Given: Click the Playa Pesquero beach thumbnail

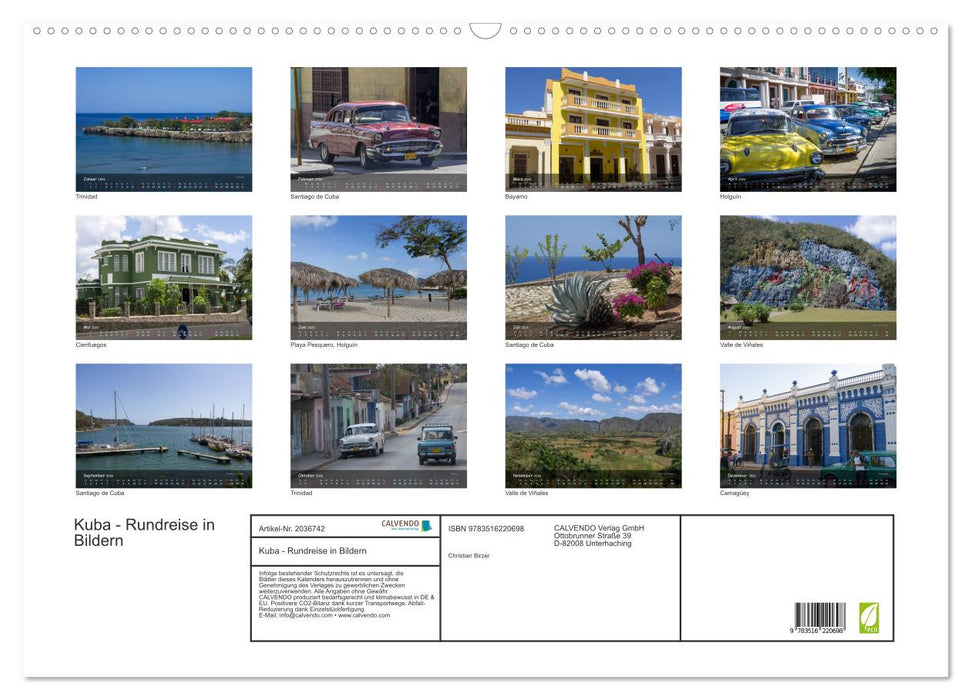Looking at the screenshot, I should pyautogui.click(x=378, y=276).
